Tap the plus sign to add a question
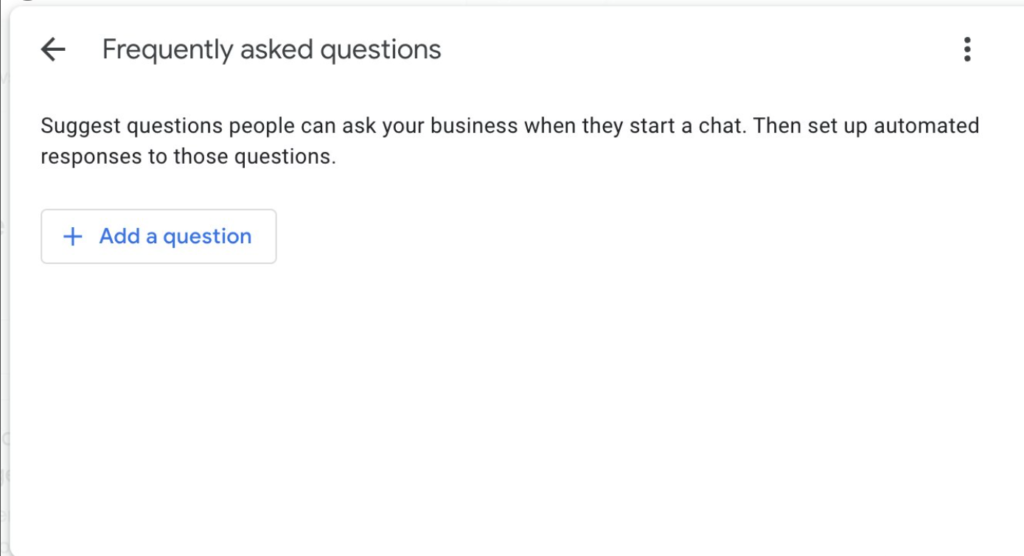 [x=72, y=237]
